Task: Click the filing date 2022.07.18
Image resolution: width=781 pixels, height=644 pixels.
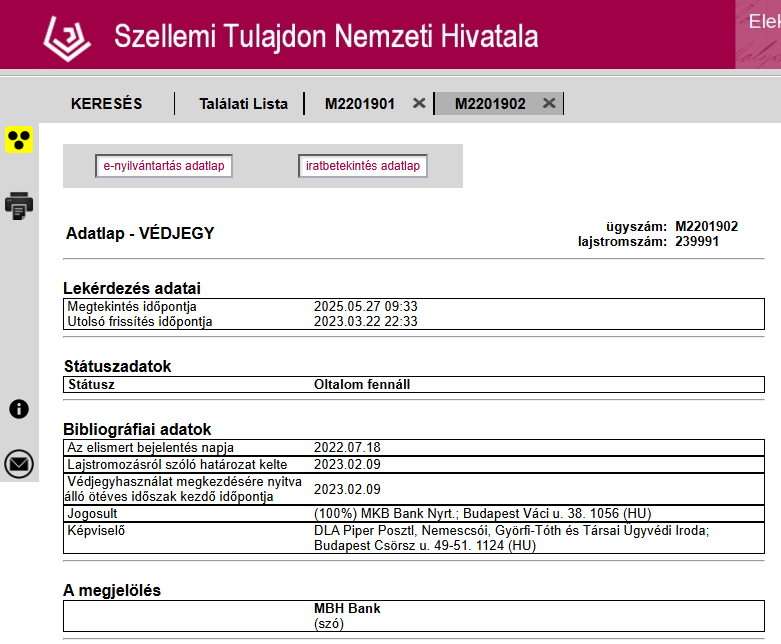Action: click(x=347, y=447)
